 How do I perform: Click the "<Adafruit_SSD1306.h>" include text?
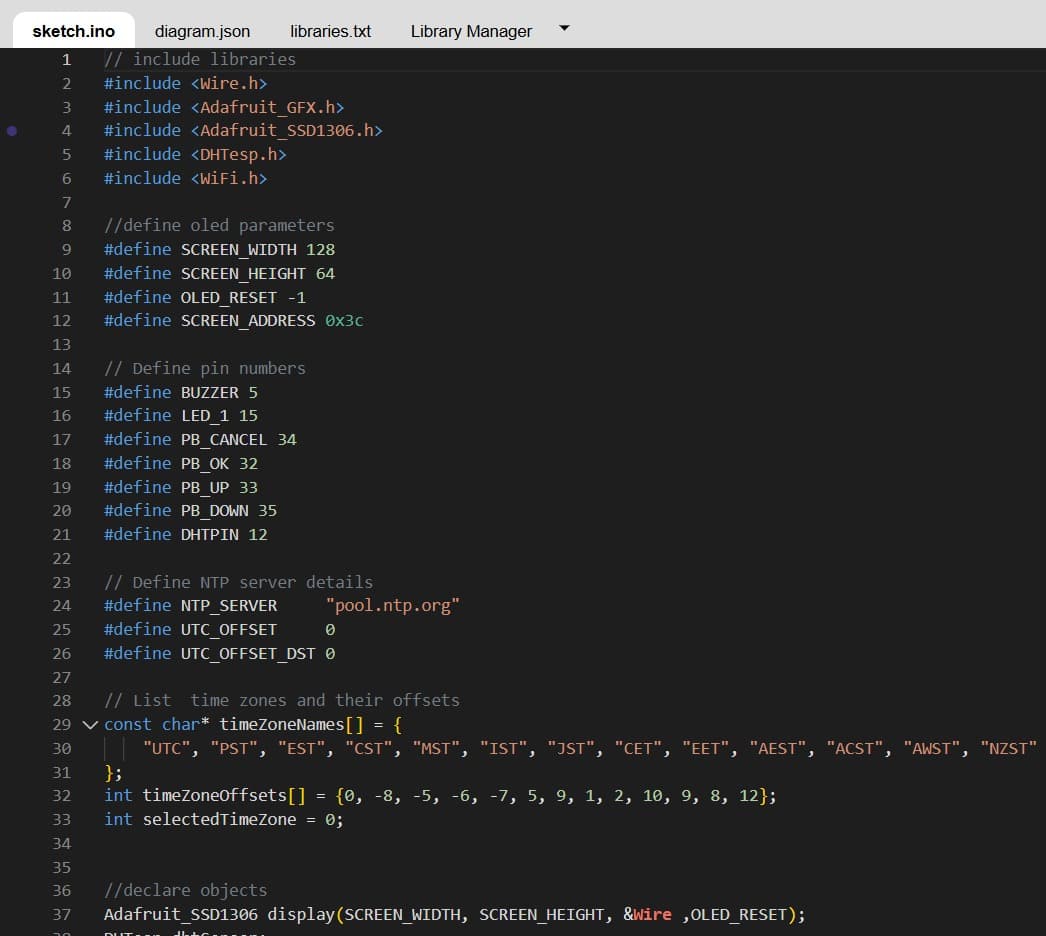click(x=287, y=131)
